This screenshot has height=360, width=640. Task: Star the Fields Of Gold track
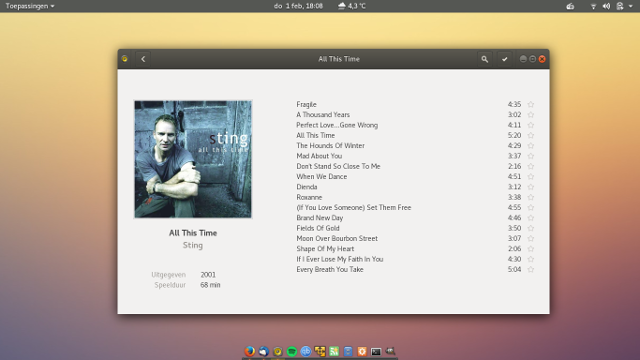point(531,228)
